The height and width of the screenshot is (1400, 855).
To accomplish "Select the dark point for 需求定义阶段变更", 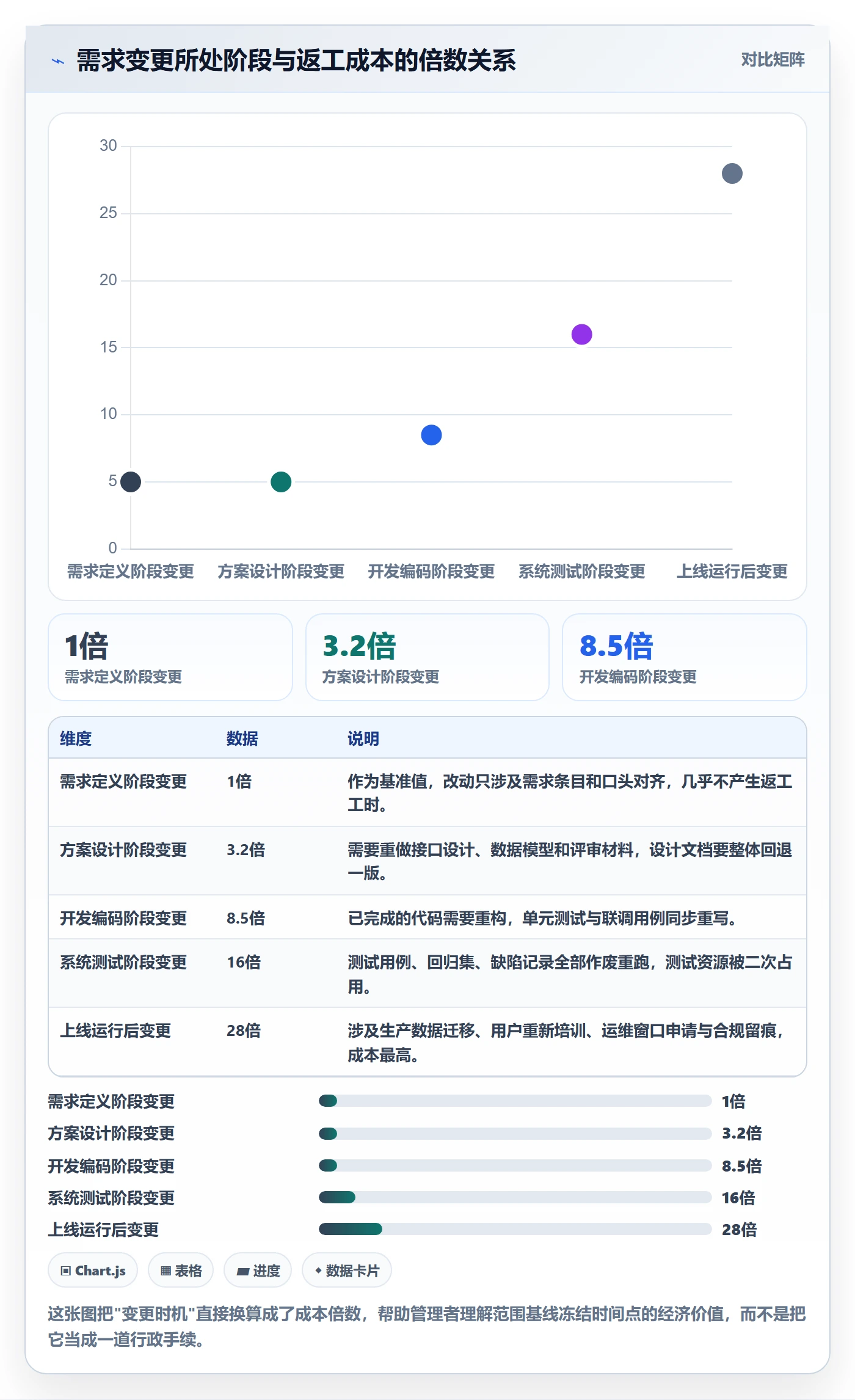I will coord(131,482).
